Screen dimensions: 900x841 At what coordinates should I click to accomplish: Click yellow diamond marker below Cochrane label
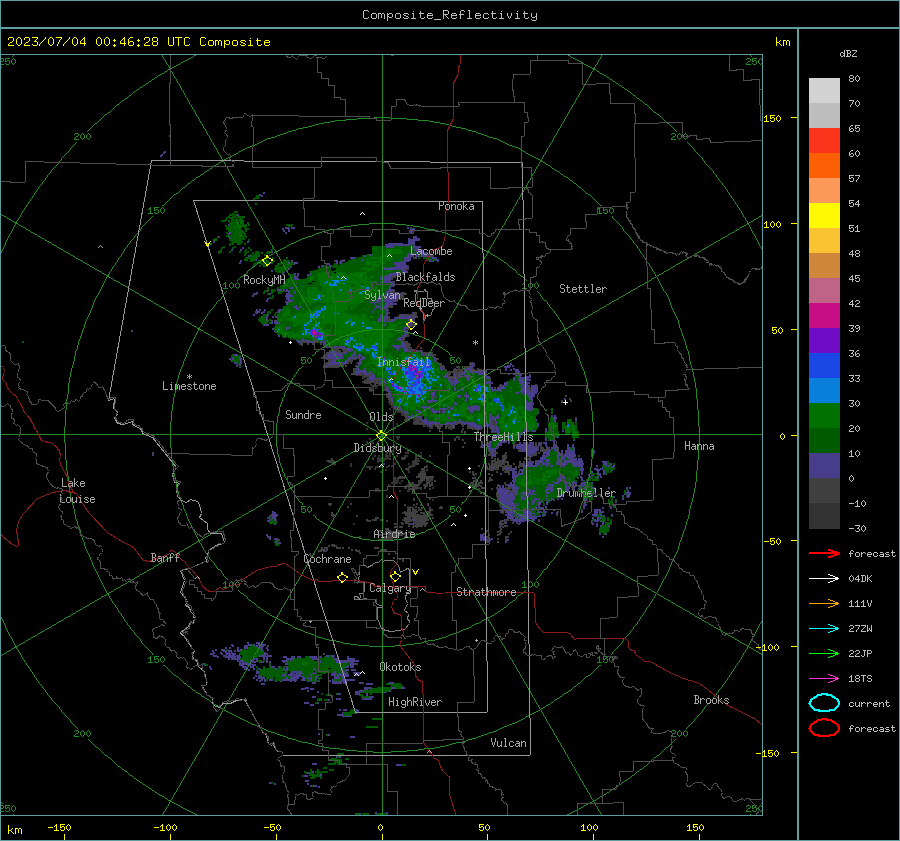(x=342, y=577)
